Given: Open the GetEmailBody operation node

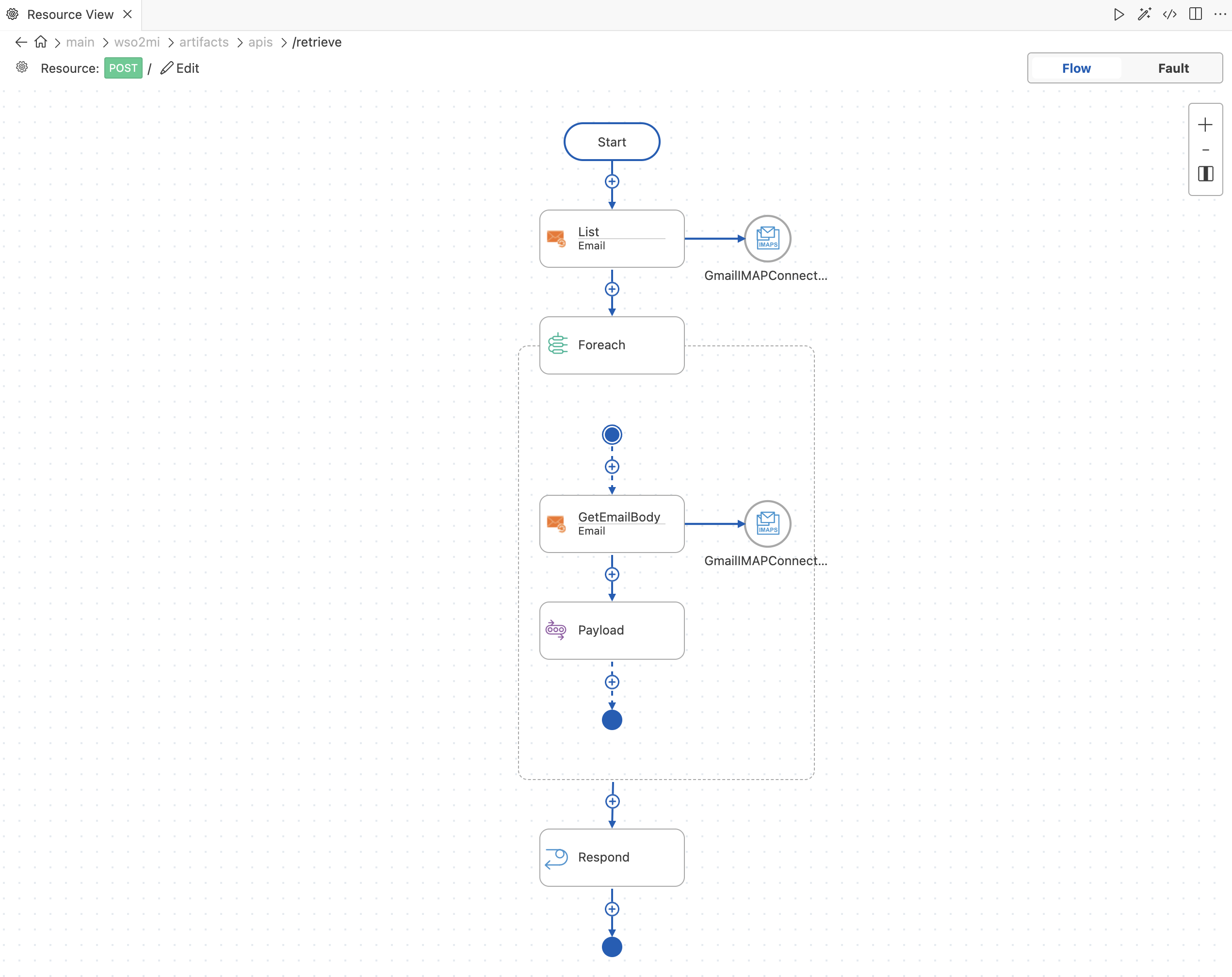Looking at the screenshot, I should coord(612,523).
